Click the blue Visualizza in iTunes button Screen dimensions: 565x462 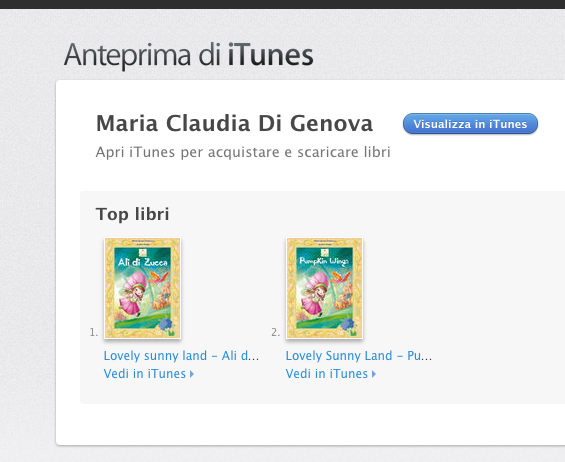pyautogui.click(x=470, y=124)
